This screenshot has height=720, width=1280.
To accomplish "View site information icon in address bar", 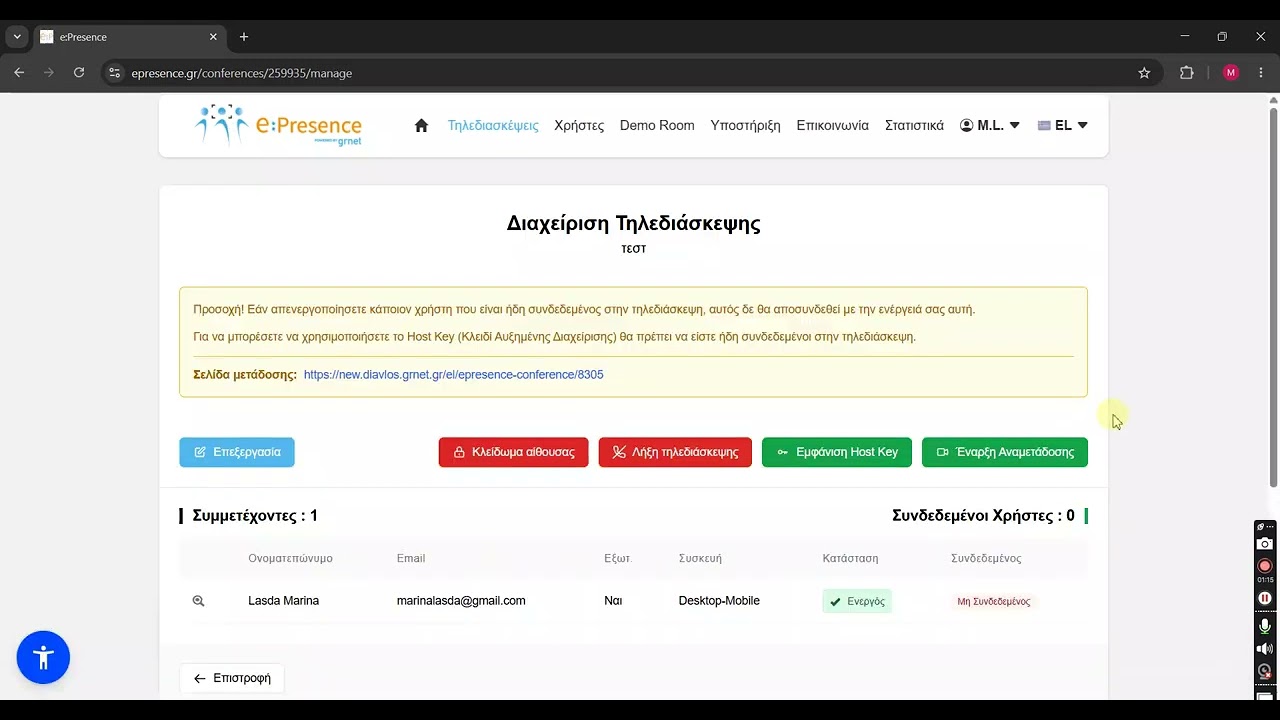I will (114, 73).
